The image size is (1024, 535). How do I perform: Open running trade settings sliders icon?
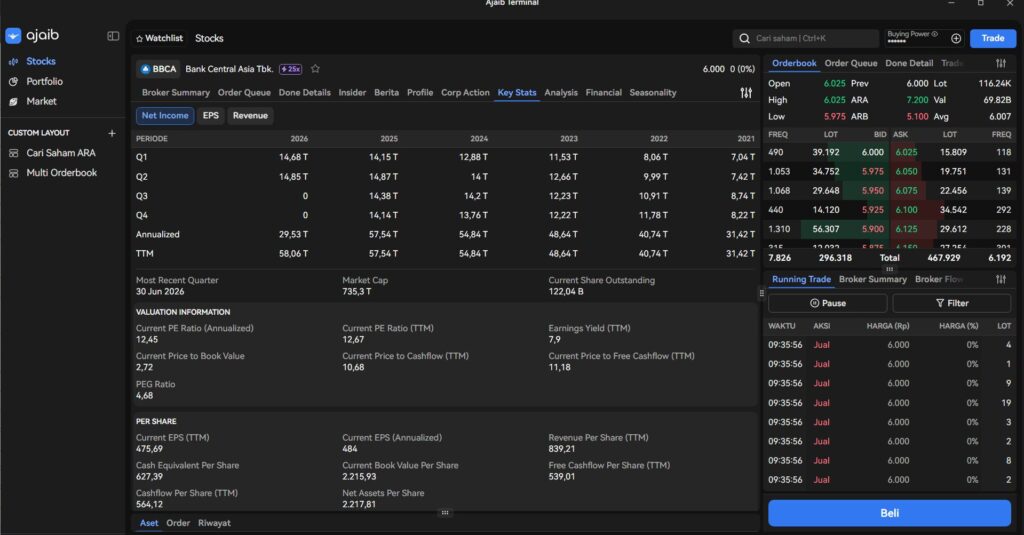tap(1000, 280)
